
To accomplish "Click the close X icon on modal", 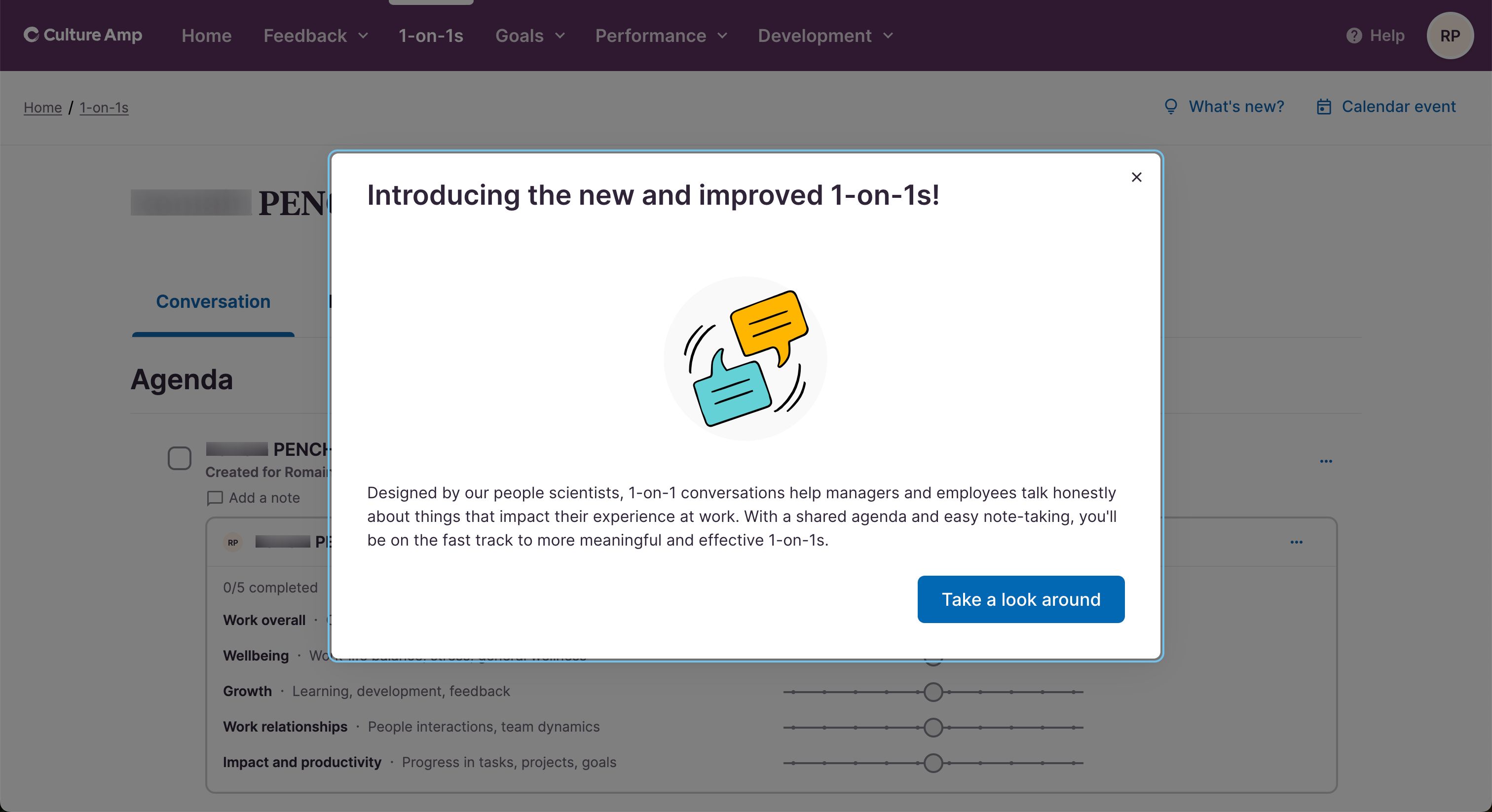I will tap(1136, 177).
